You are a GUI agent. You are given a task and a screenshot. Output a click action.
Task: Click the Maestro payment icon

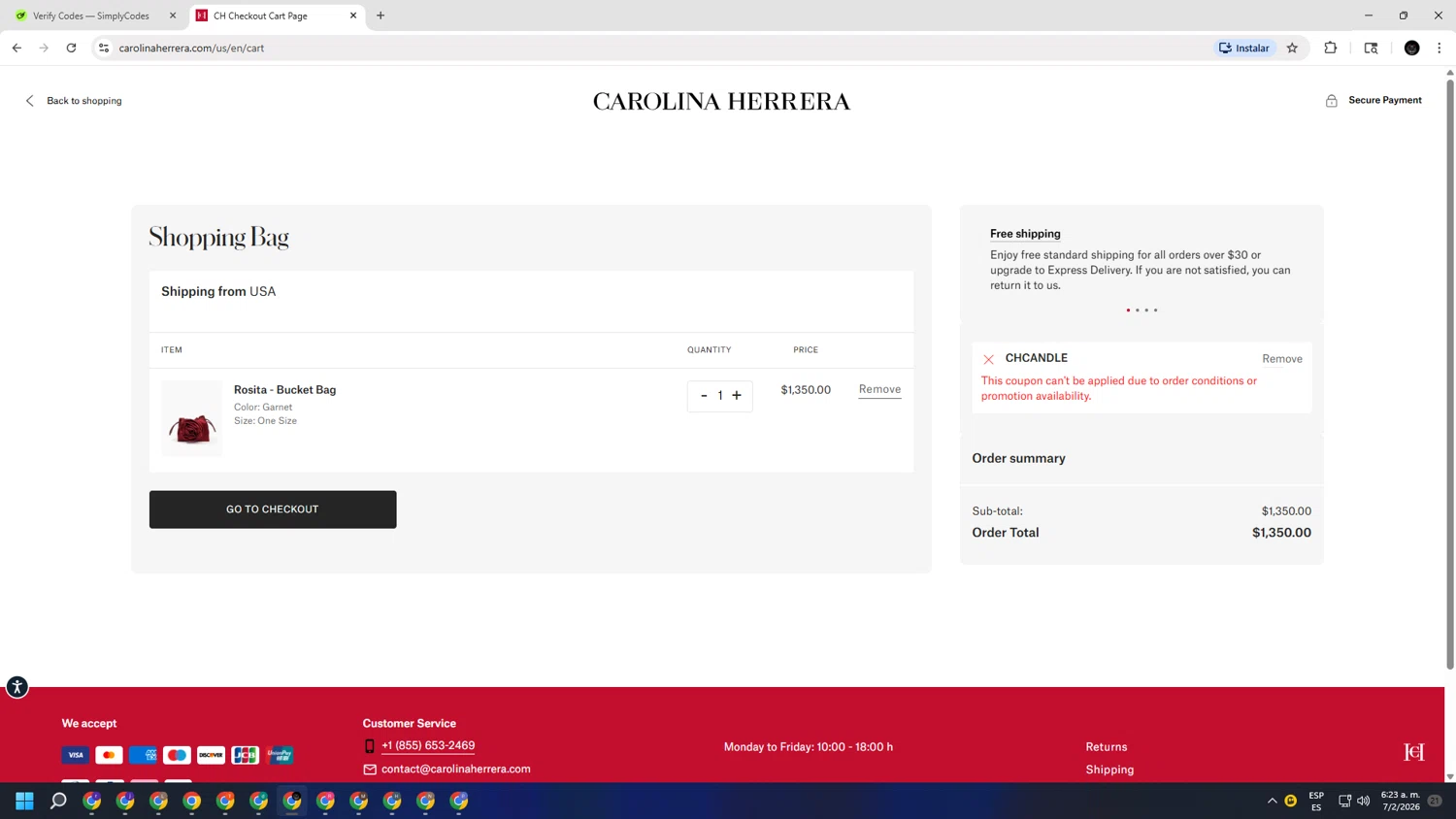pos(177,755)
